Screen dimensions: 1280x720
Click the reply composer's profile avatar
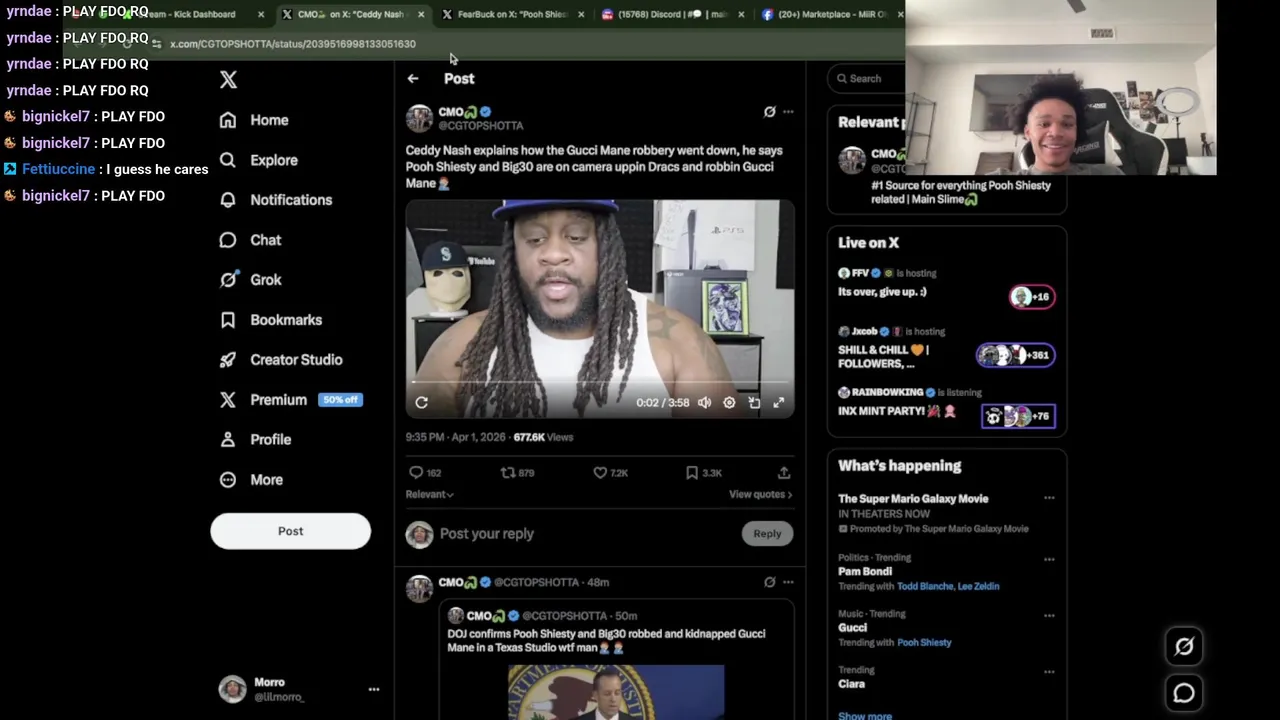419,534
